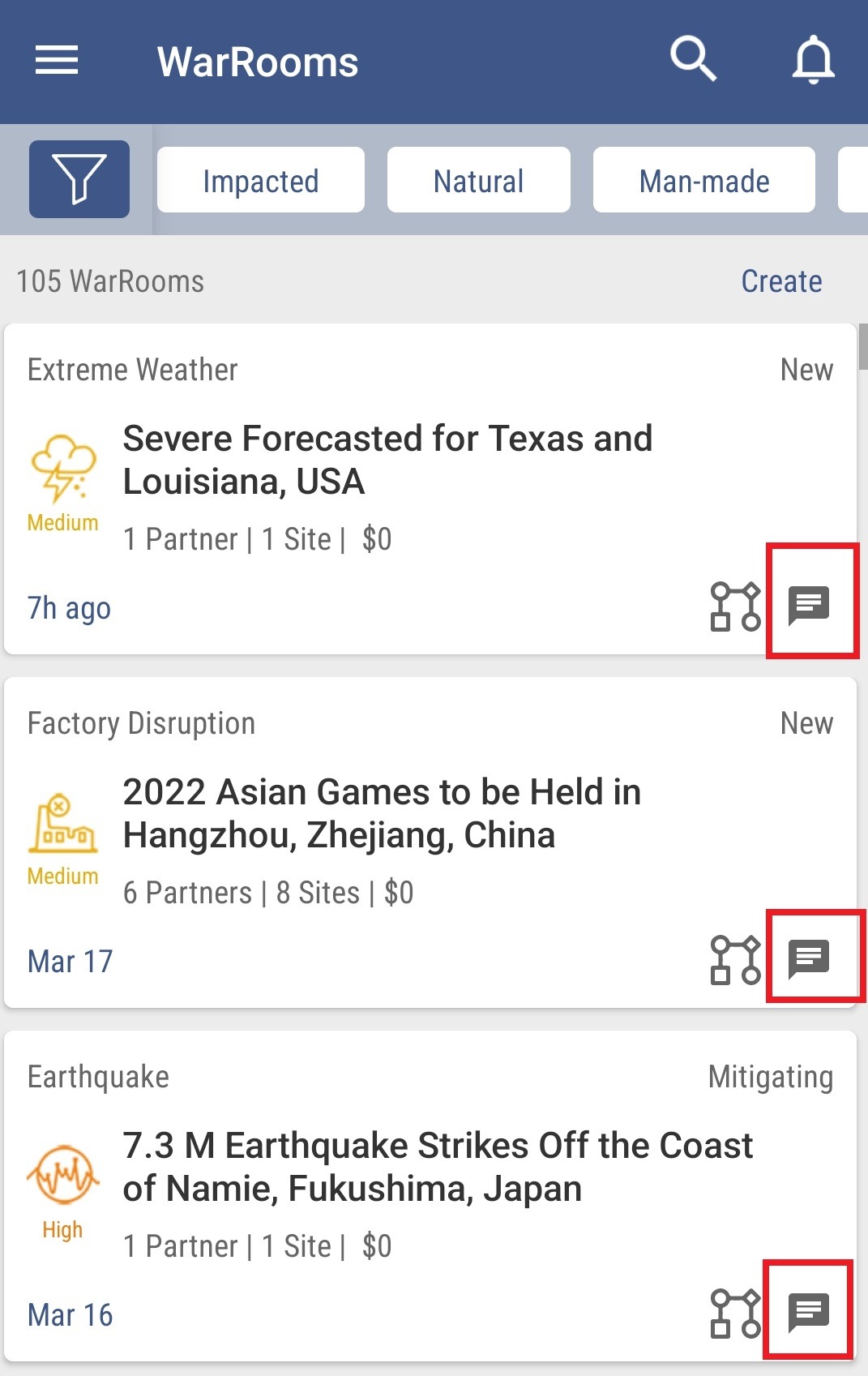Open Severe Forecasted for Texas and Louisiana

[x=387, y=460]
